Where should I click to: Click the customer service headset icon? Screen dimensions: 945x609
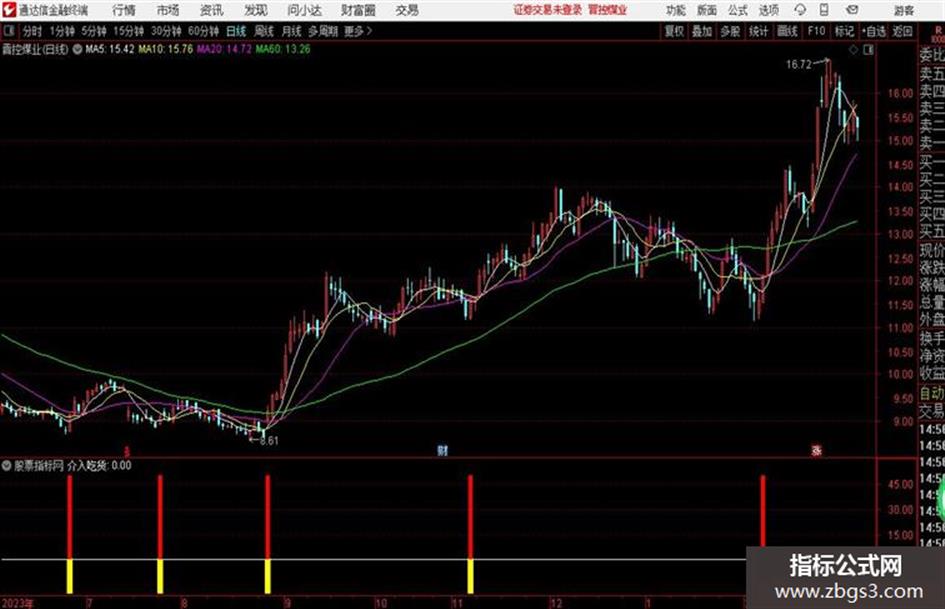(x=800, y=10)
